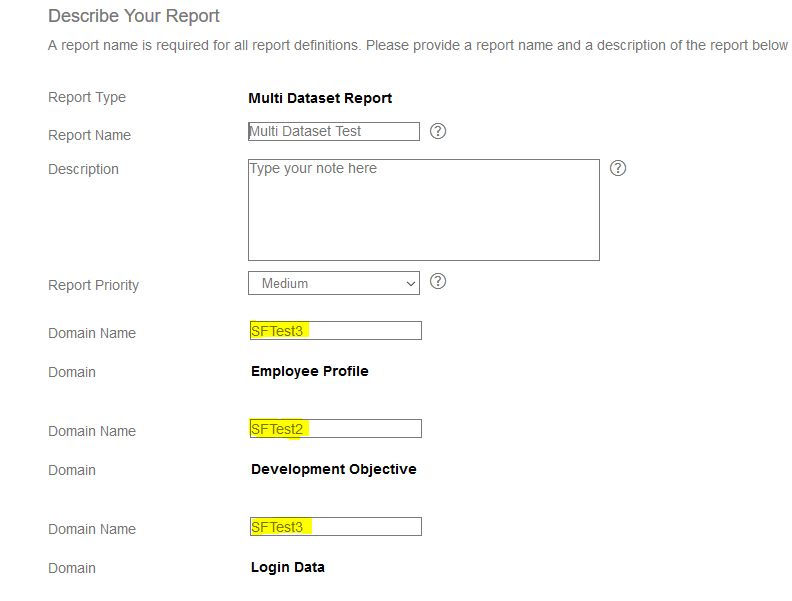This screenshot has width=792, height=601.
Task: Click the Employee Profile domain value
Action: pos(310,371)
